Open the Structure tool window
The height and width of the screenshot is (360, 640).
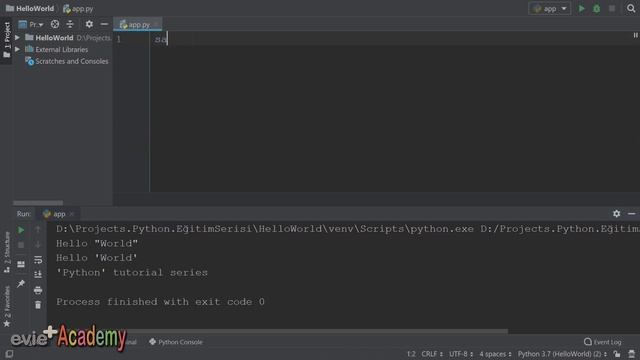point(7,252)
